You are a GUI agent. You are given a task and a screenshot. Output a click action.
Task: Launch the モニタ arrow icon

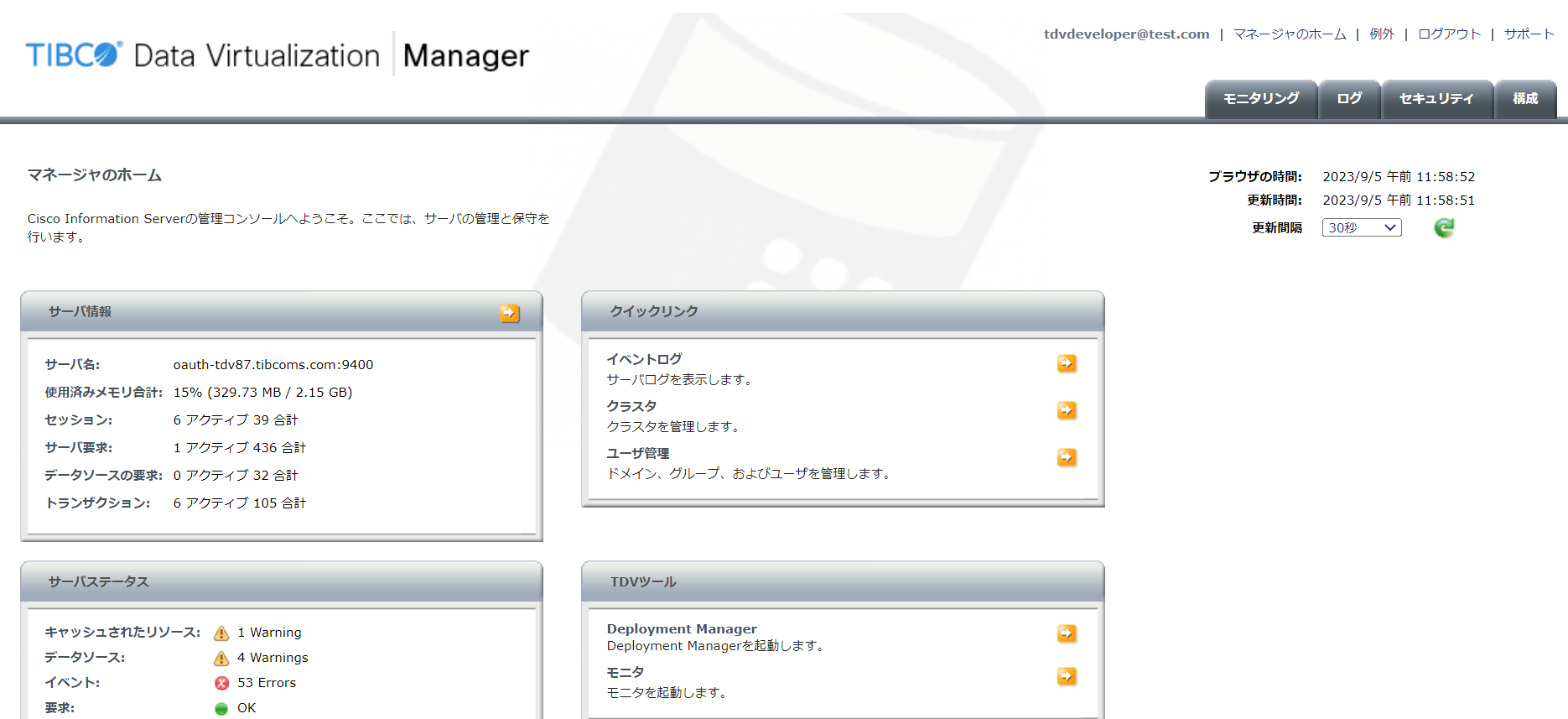tap(1067, 676)
